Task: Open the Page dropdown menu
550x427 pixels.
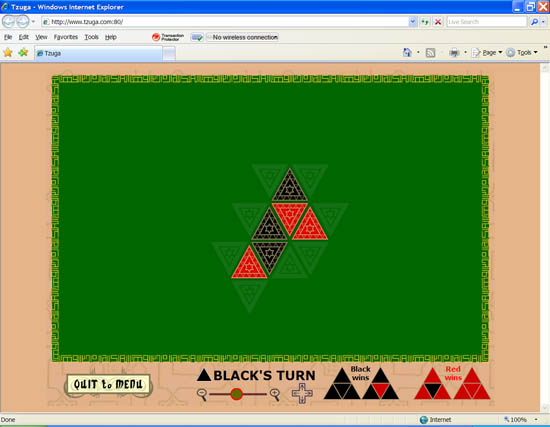Action: tap(487, 53)
